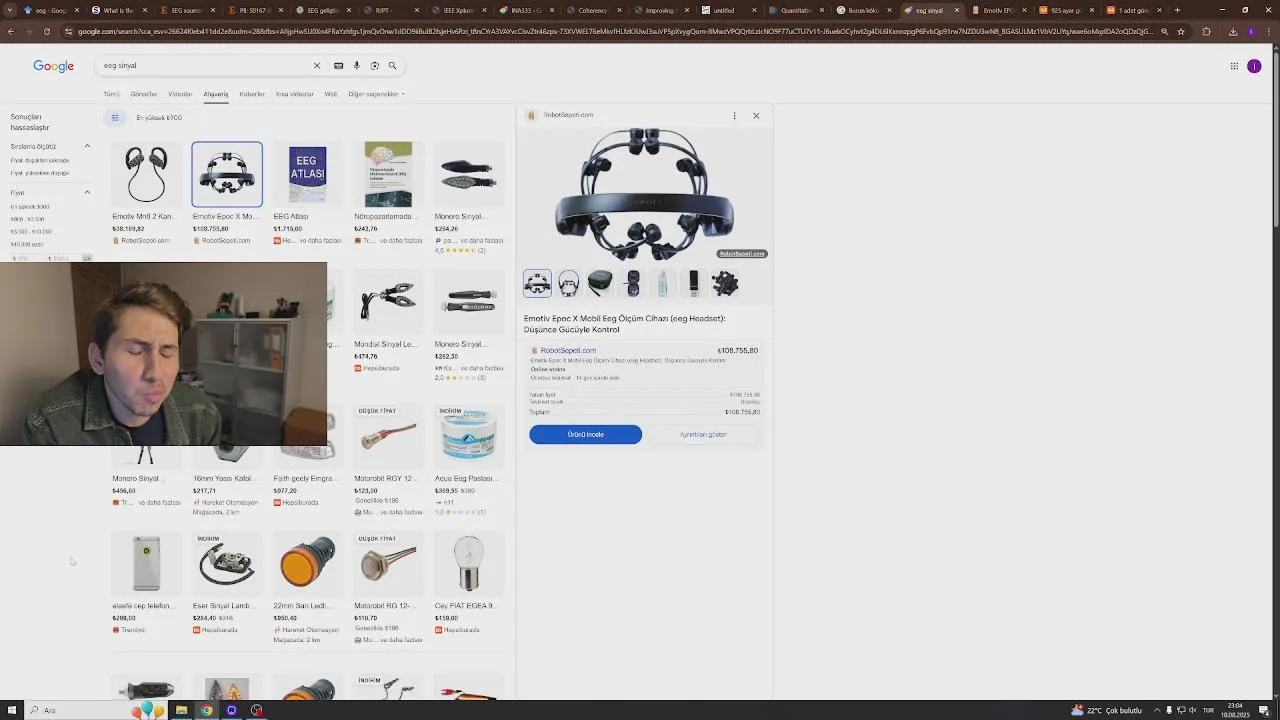Open the Google account avatar menu
The image size is (1280, 720).
point(1254,66)
